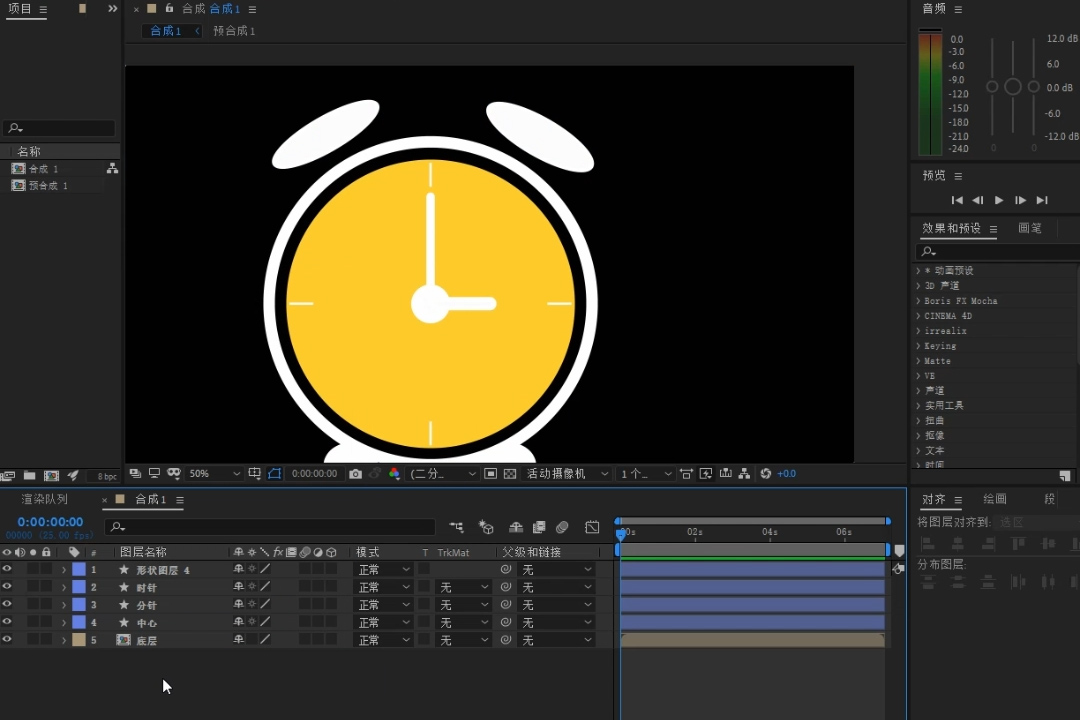Adjust the center audio level slider knob
The width and height of the screenshot is (1080, 720).
[1012, 87]
